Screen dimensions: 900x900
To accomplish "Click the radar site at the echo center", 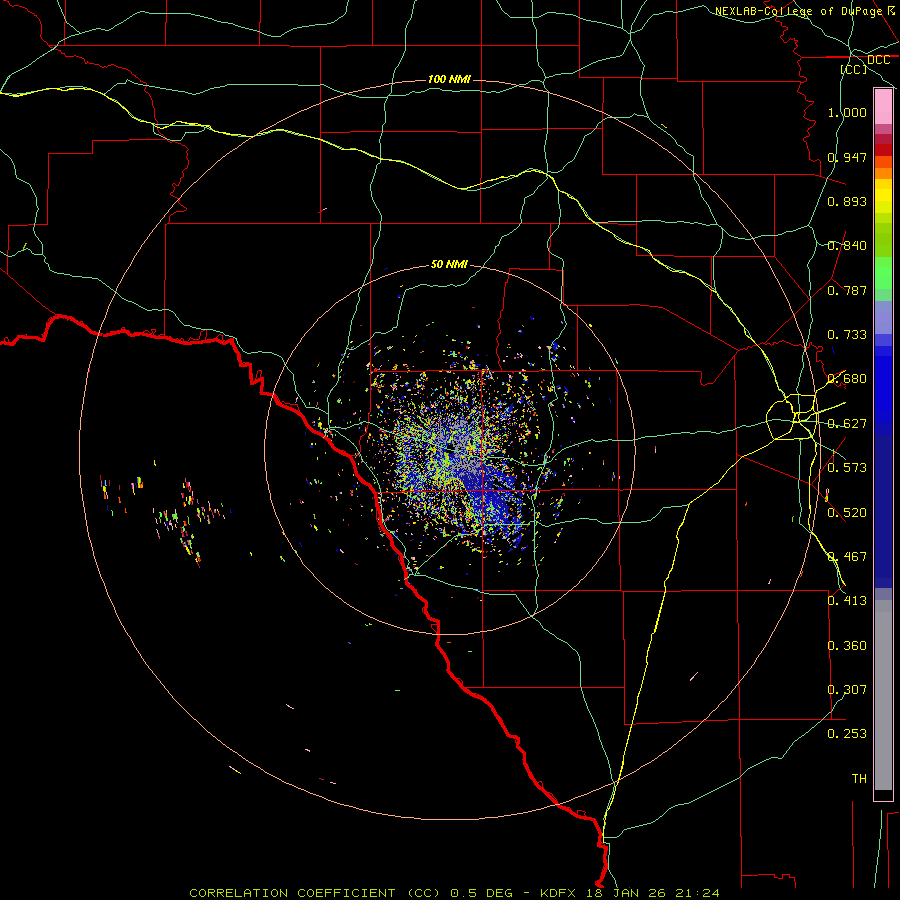I will pos(451,448).
